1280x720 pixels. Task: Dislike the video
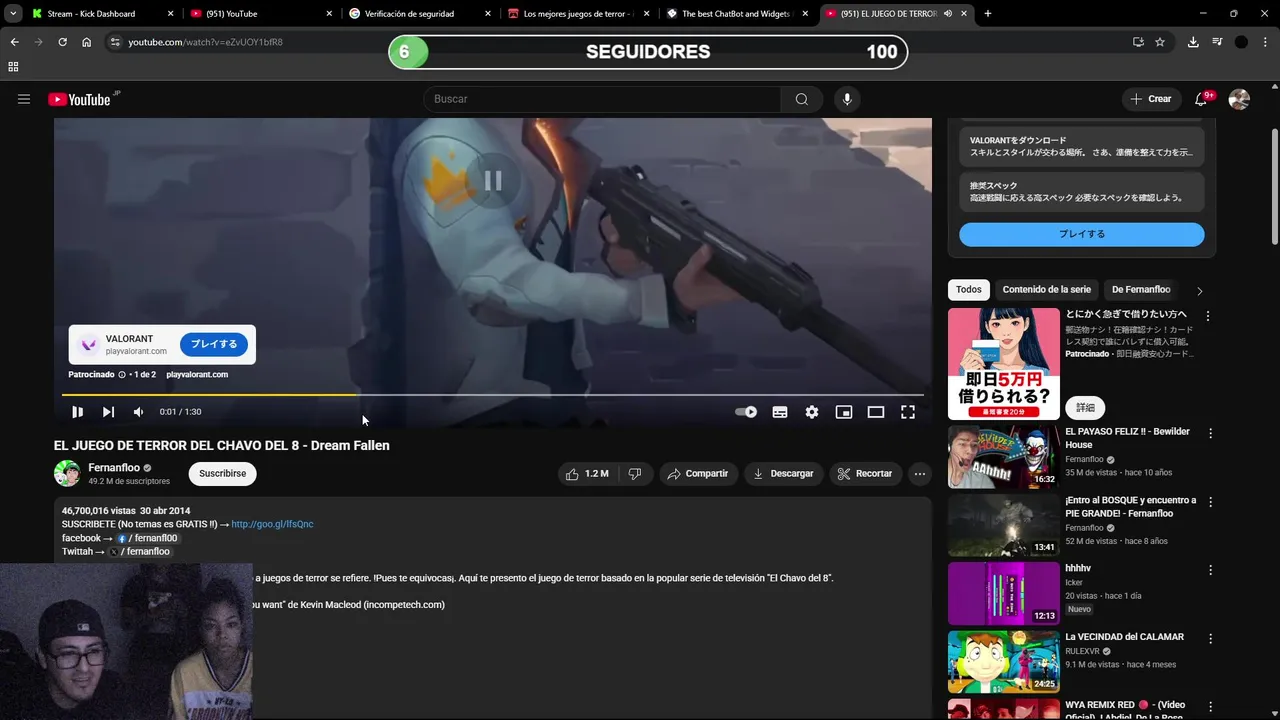[635, 474]
